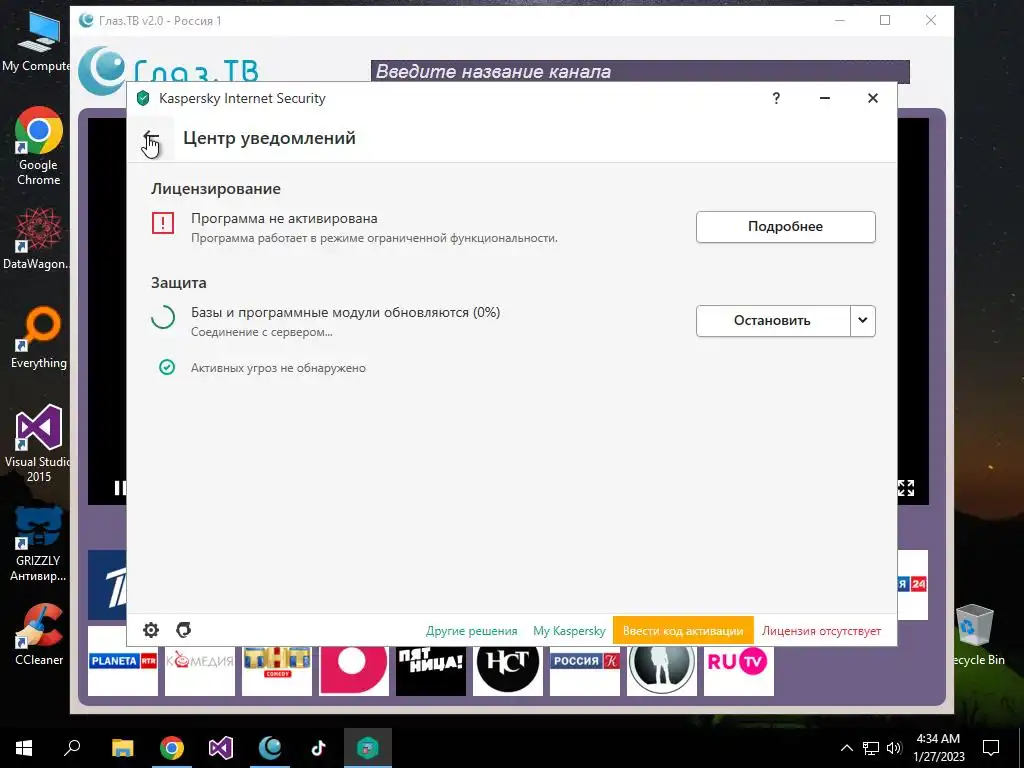Open Google Chrome desktop shortcut

point(39,146)
